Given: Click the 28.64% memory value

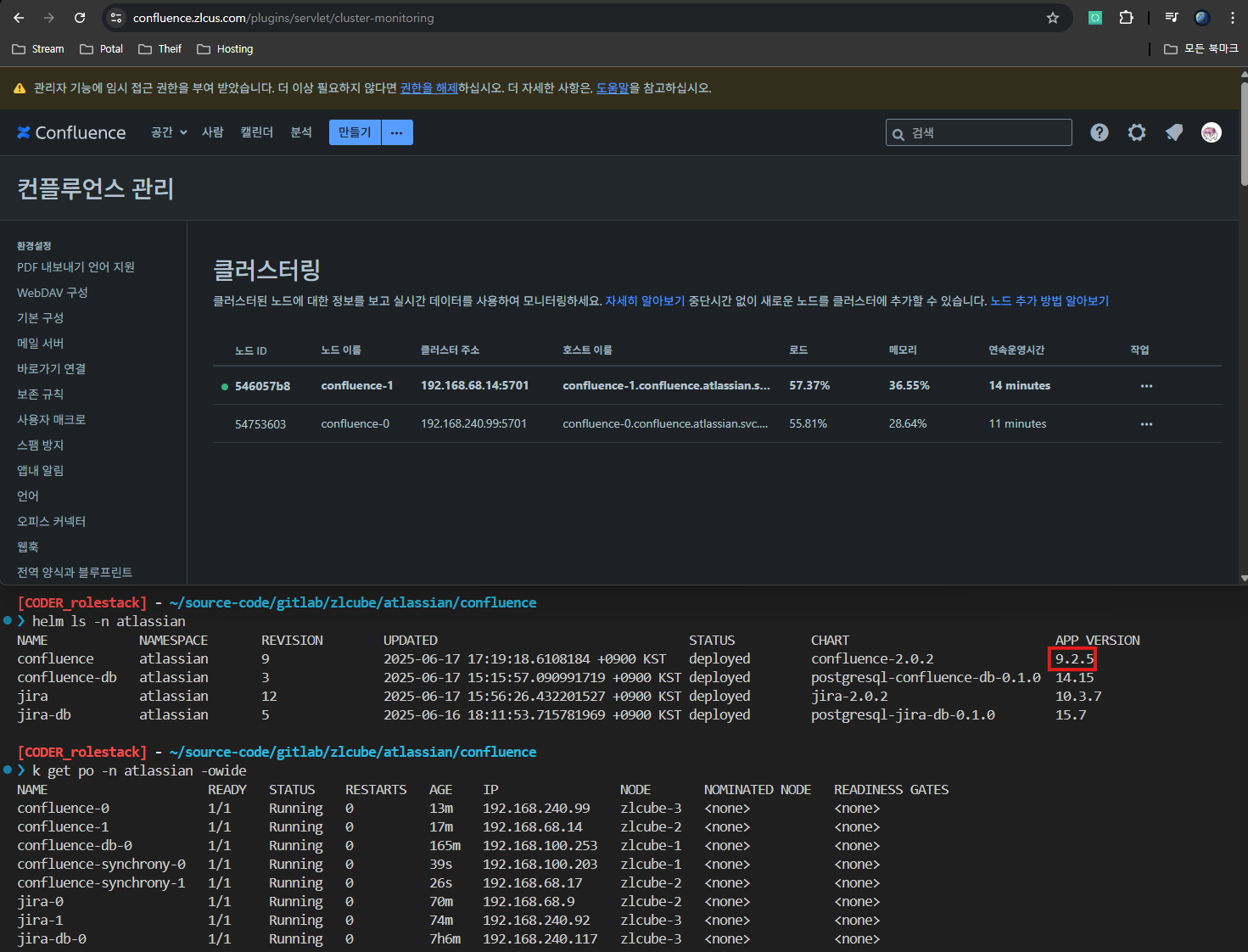Looking at the screenshot, I should click(908, 423).
